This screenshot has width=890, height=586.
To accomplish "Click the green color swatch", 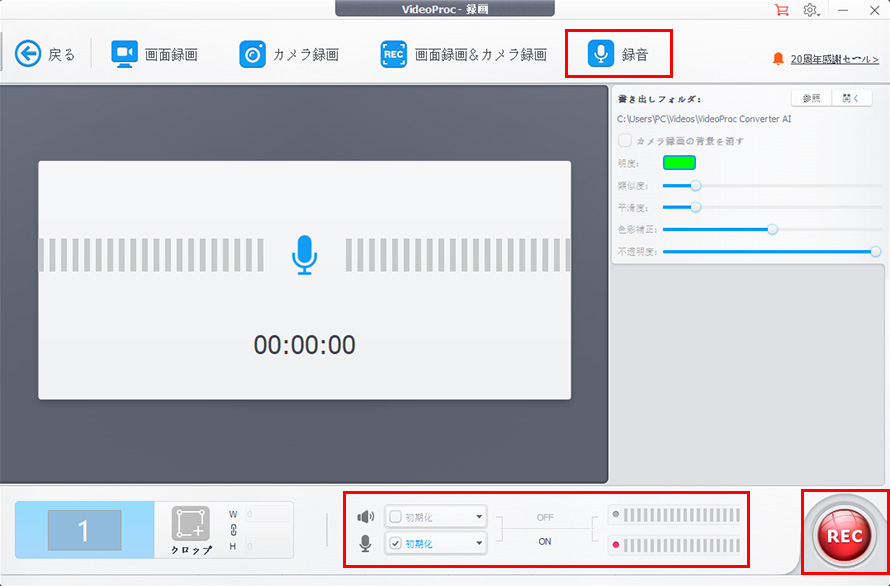I will [679, 163].
